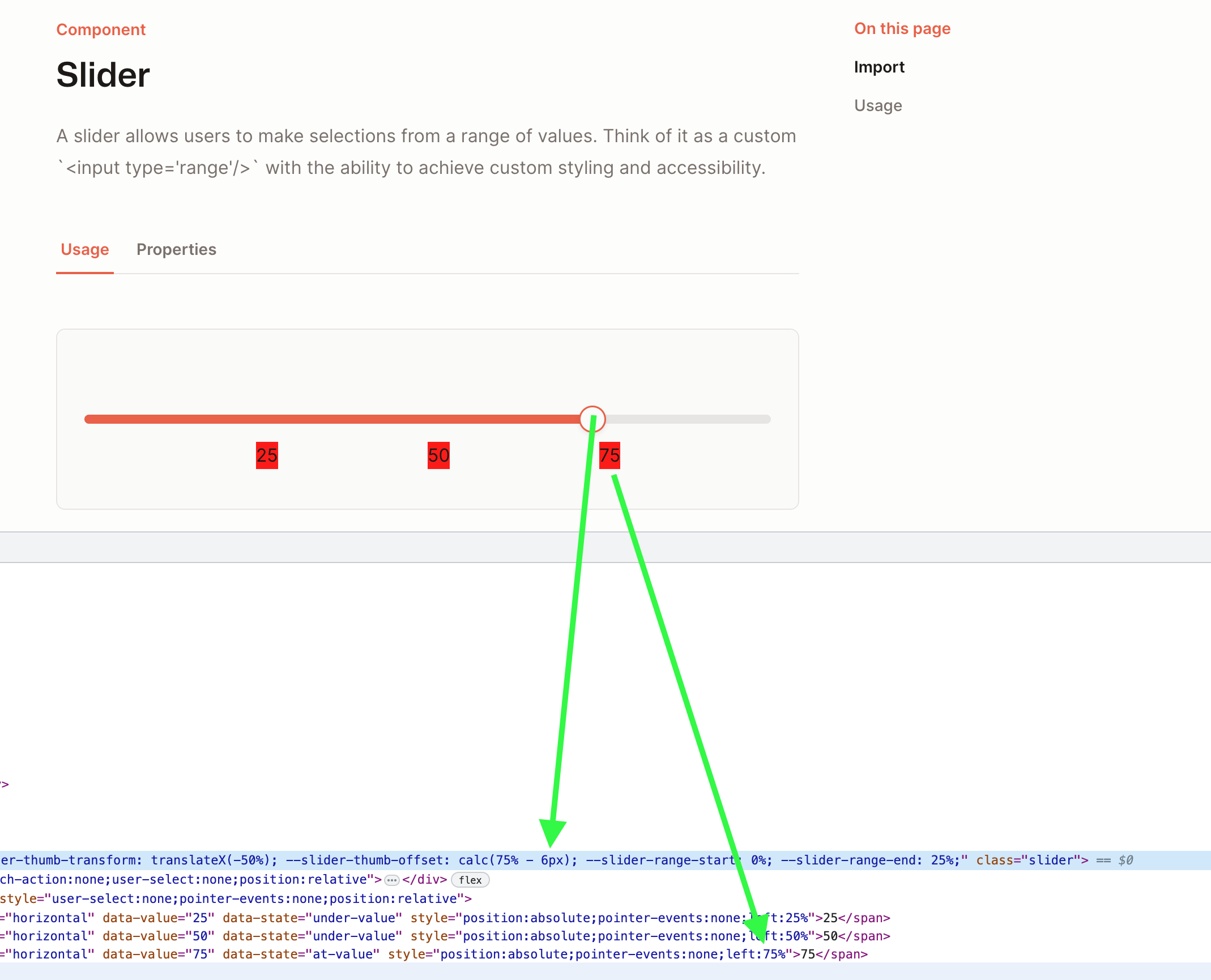Image resolution: width=1211 pixels, height=980 pixels.
Task: Select the red 50 tick label
Action: click(x=438, y=455)
